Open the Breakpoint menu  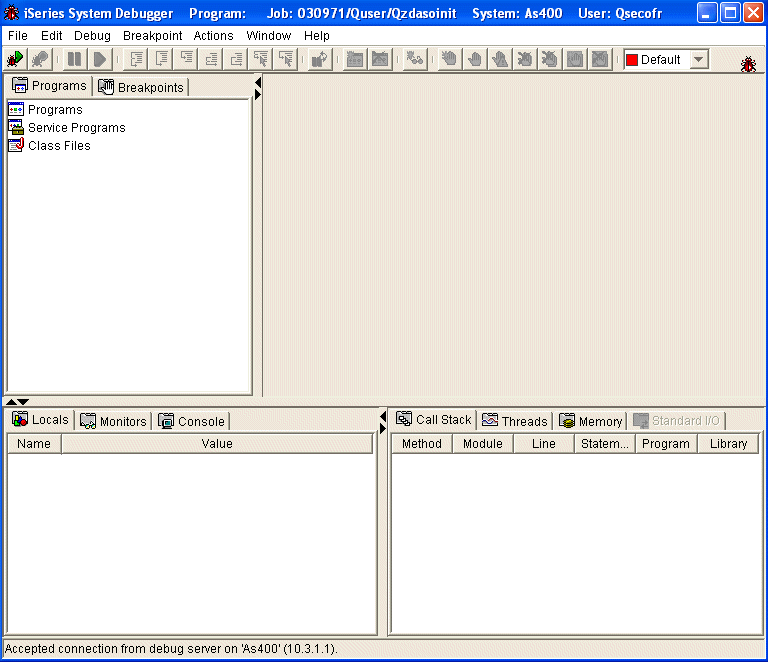pos(152,36)
